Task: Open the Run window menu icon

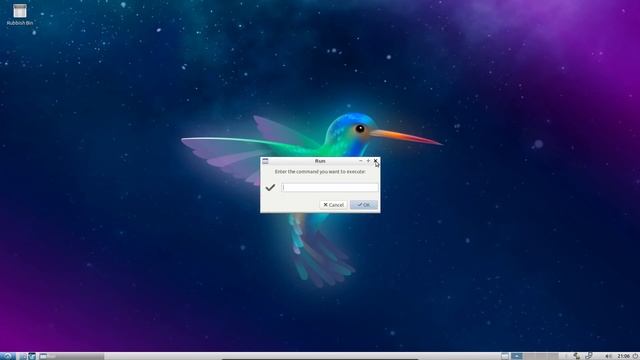Action: coord(265,161)
